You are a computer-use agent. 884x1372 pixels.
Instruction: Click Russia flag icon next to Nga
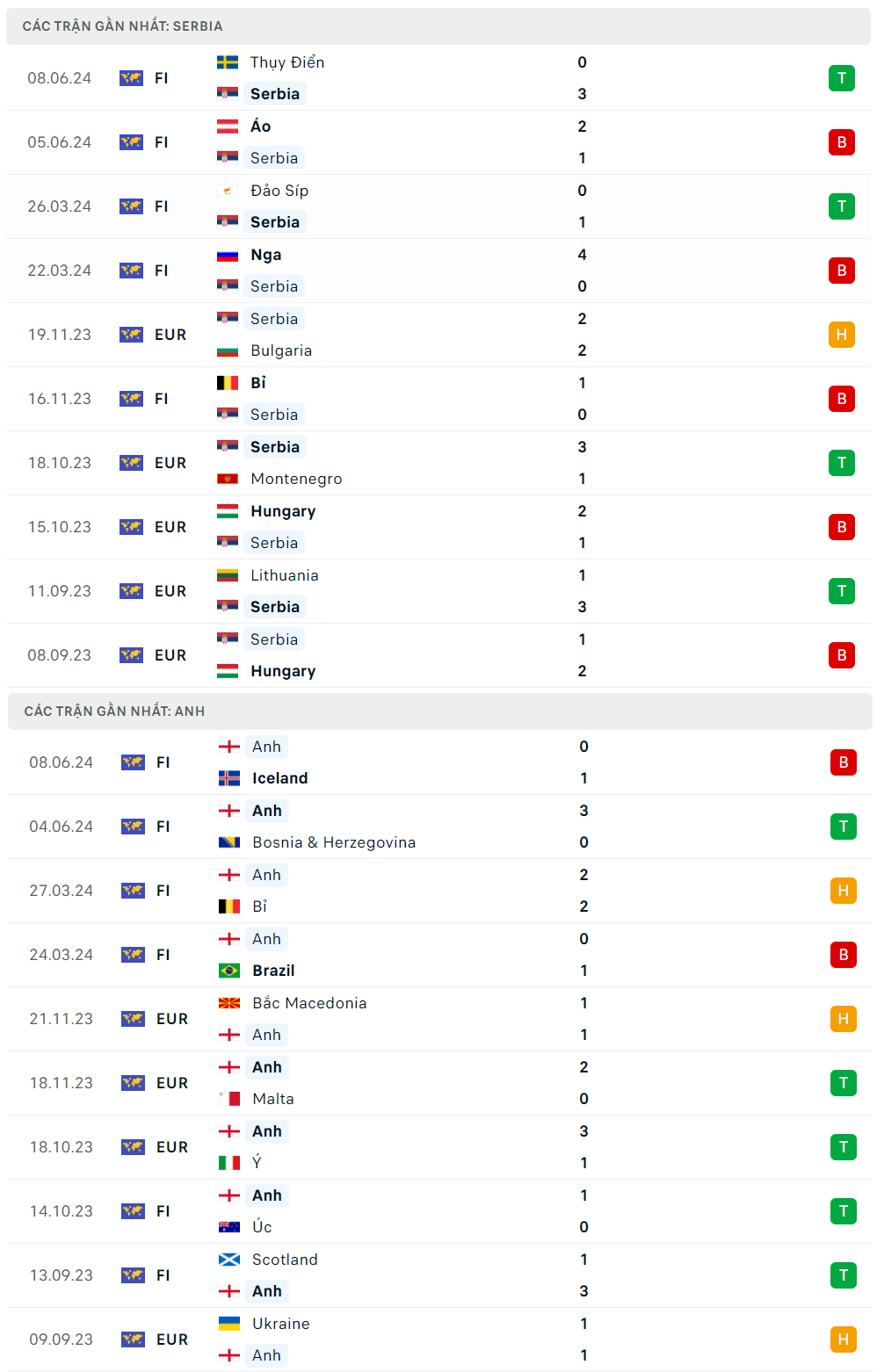point(228,255)
